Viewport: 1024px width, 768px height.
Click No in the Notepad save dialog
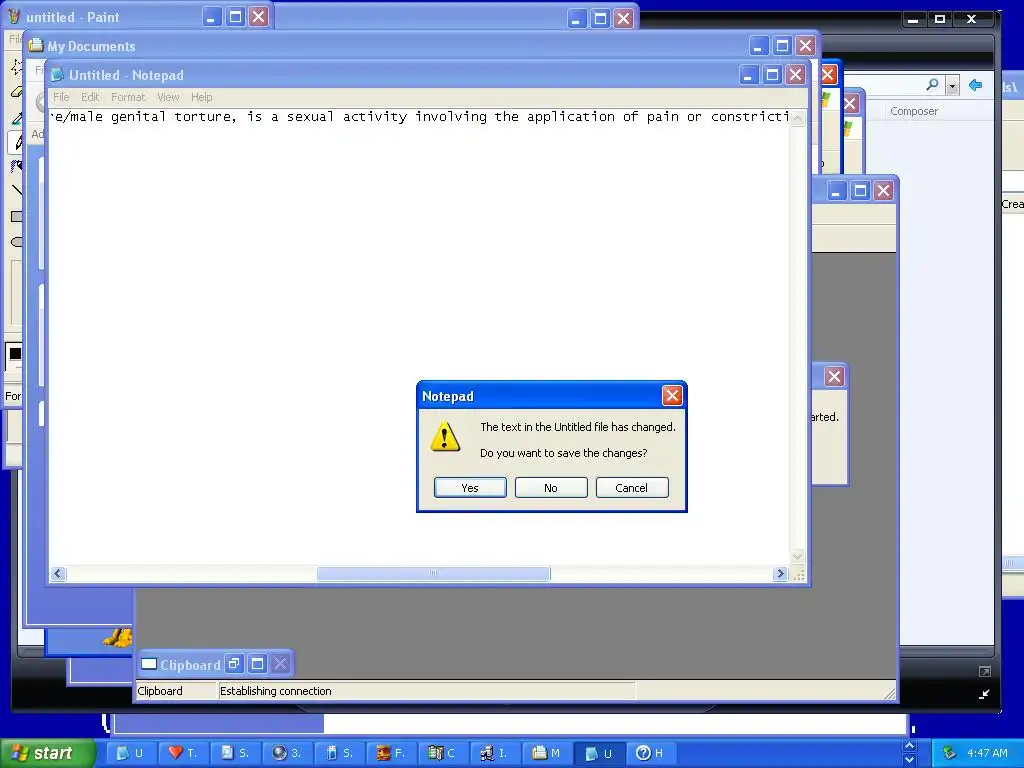[551, 488]
